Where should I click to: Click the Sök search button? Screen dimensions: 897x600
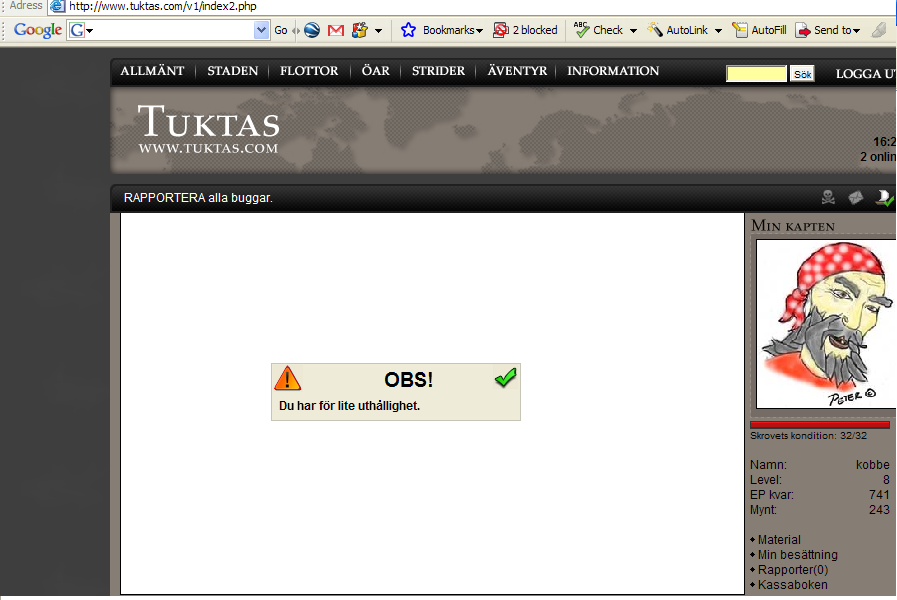[x=802, y=74]
